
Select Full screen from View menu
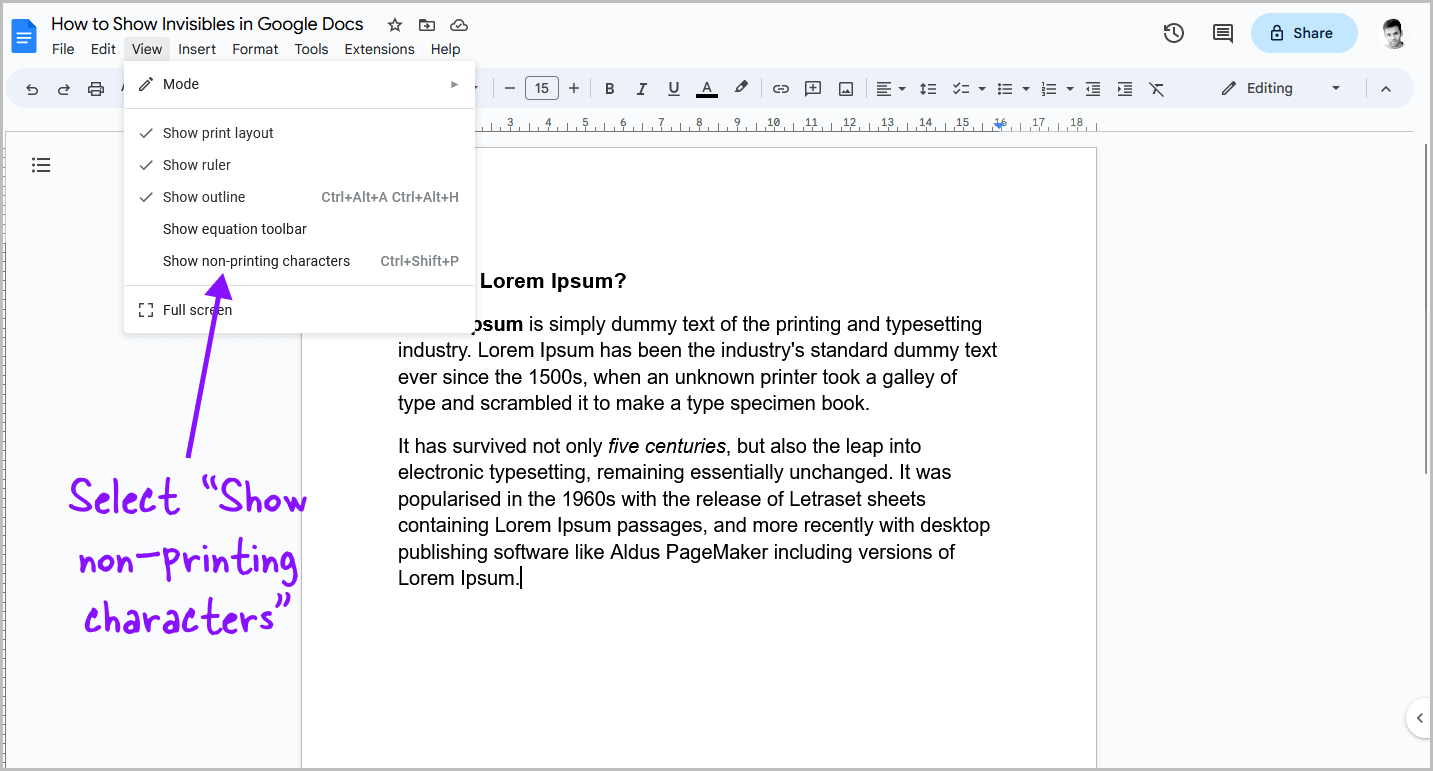click(197, 309)
